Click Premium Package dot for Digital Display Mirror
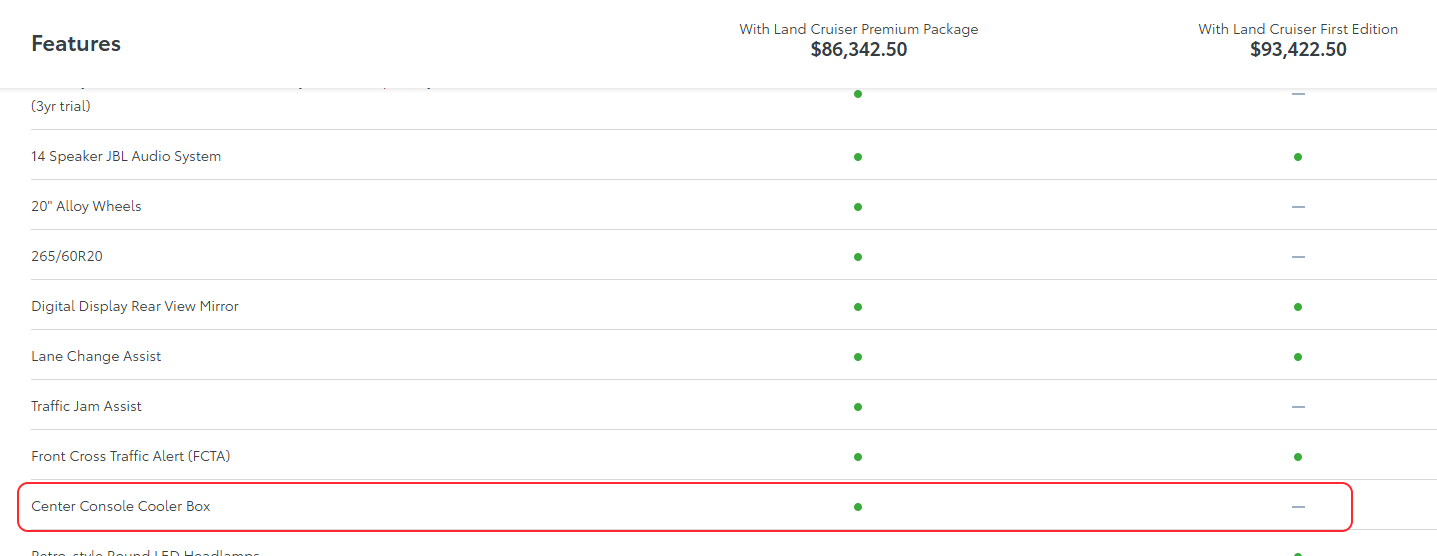The image size is (1437, 556). (858, 307)
